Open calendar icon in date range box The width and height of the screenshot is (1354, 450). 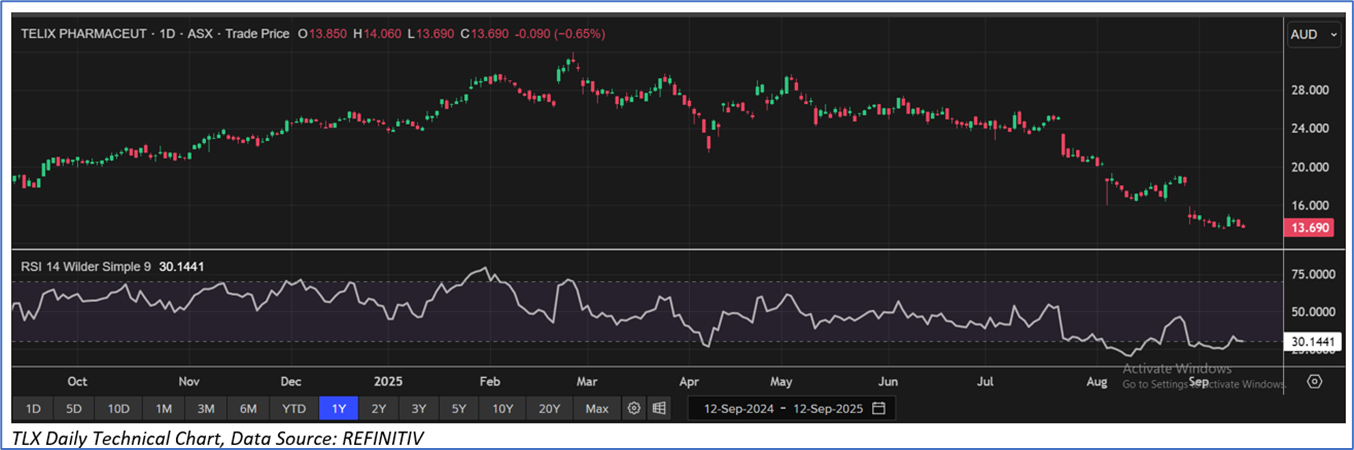[x=878, y=408]
